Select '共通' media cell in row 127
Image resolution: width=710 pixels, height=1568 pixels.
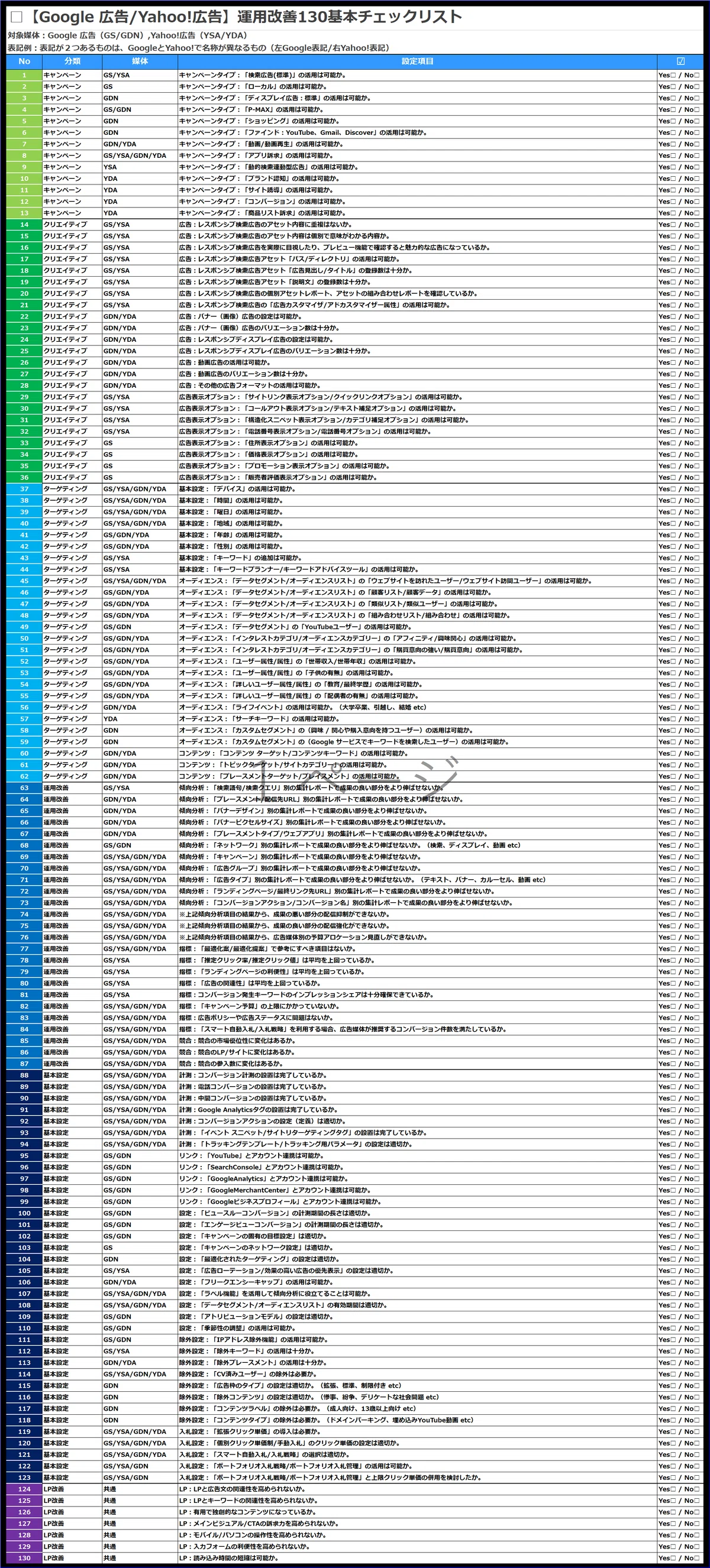tap(140, 1524)
